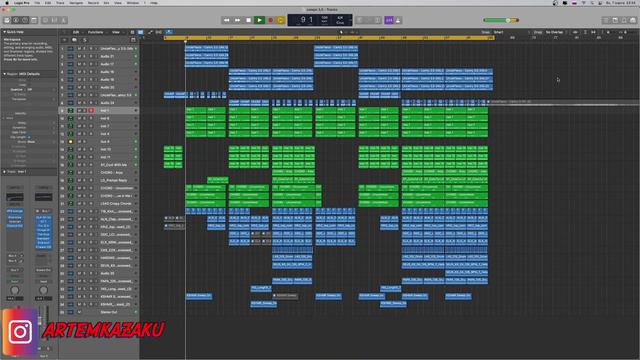Open Smart Controls from control bar

pyautogui.click(x=45, y=20)
